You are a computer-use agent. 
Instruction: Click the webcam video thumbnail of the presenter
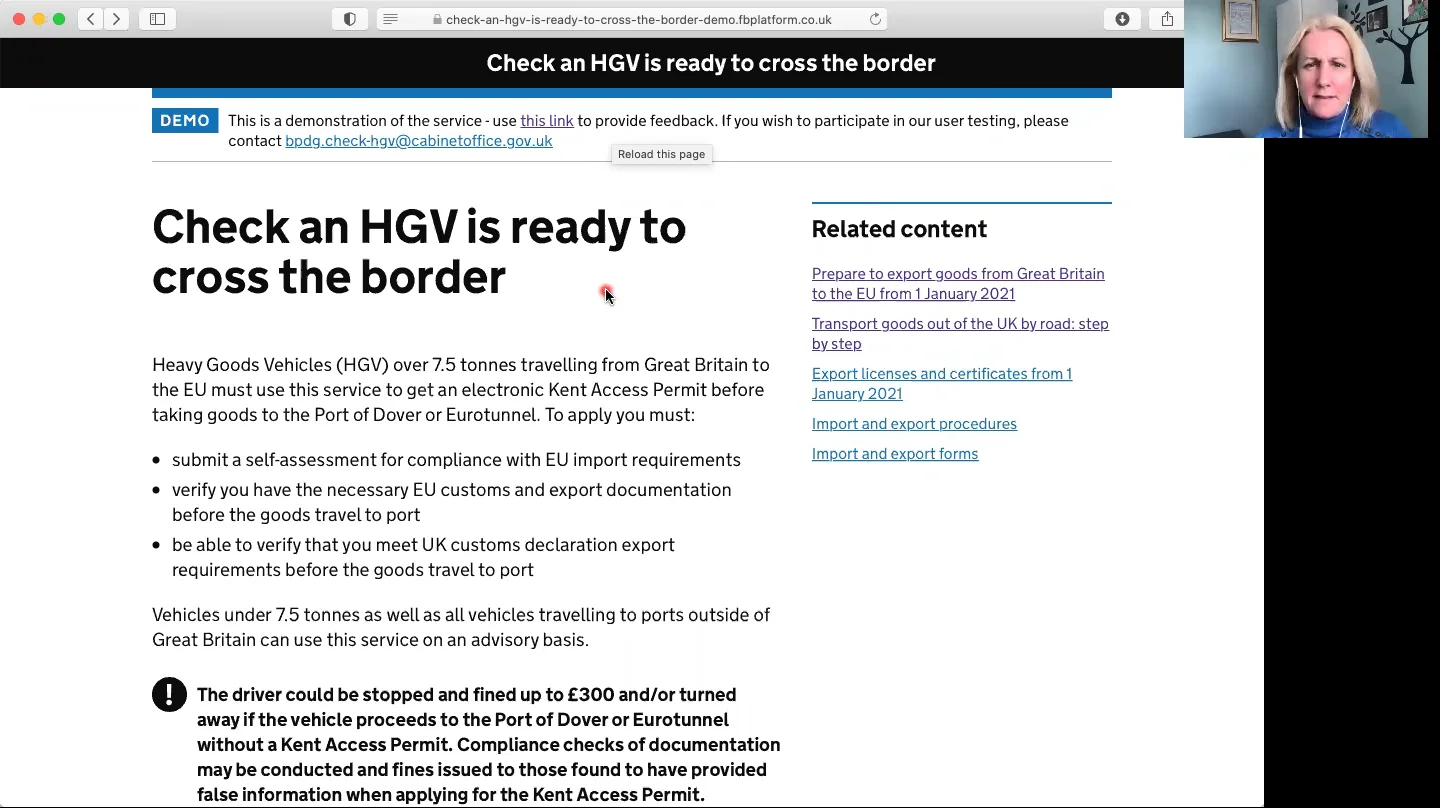[x=1306, y=69]
